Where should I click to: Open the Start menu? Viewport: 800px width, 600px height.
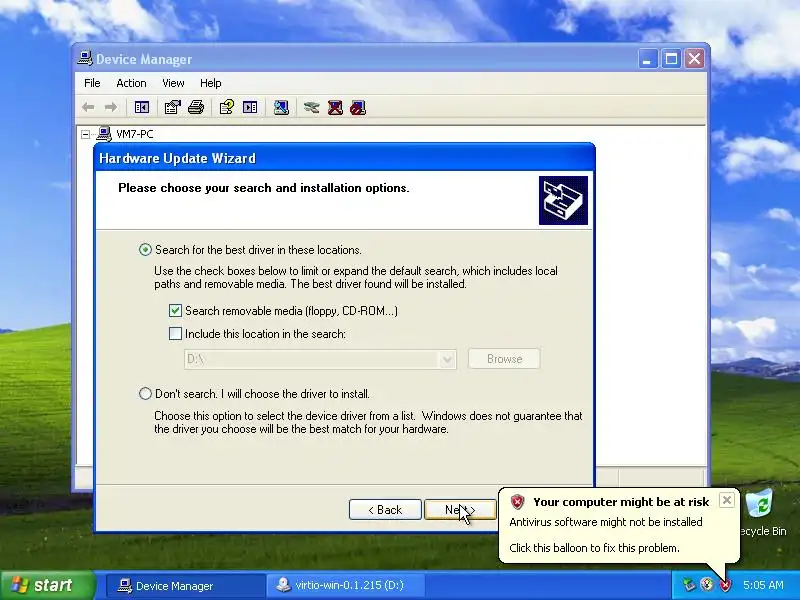pyautogui.click(x=48, y=585)
